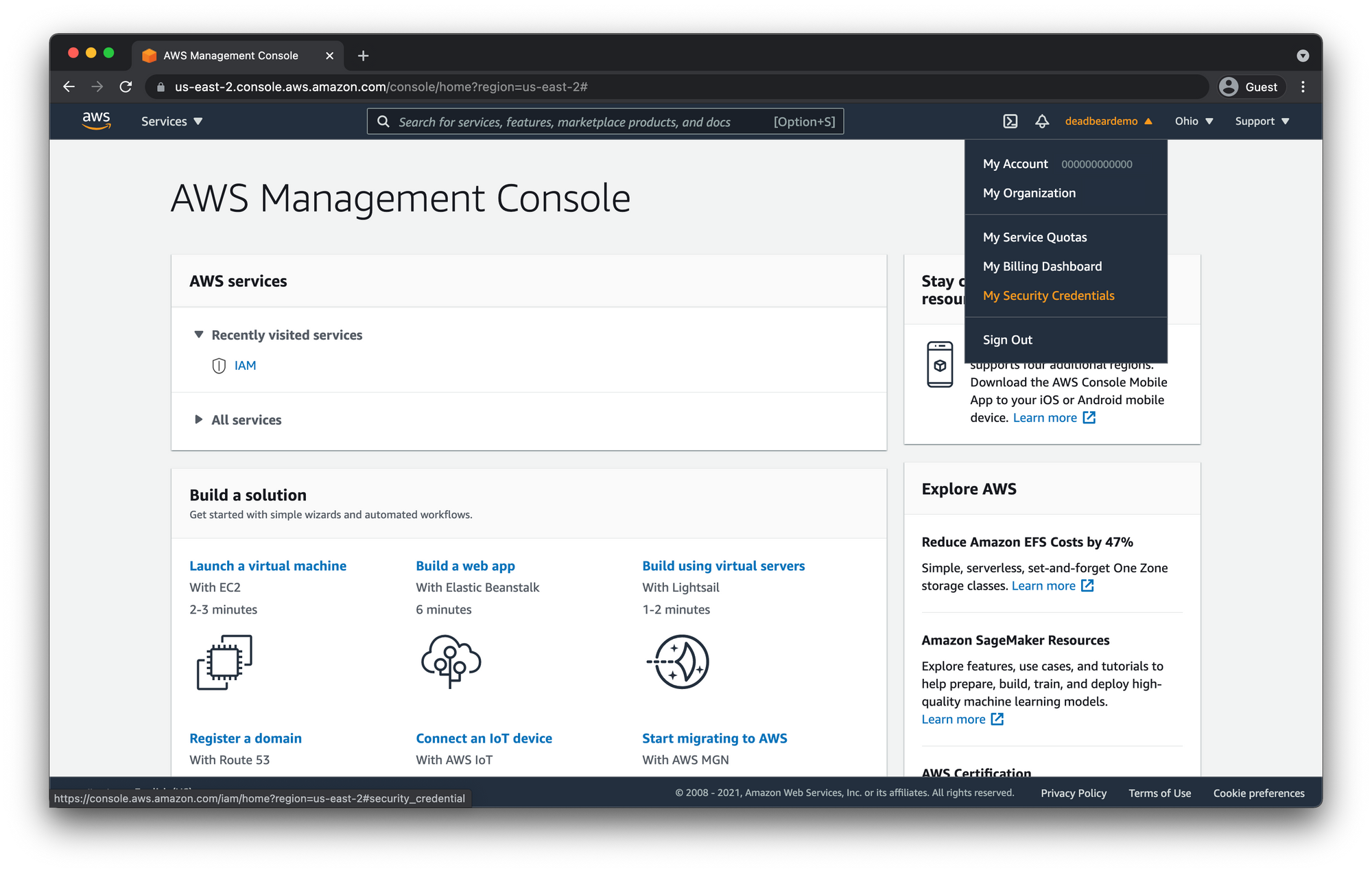Click the IAM shield icon in services
Screen dimensions: 1372x873
[219, 365]
